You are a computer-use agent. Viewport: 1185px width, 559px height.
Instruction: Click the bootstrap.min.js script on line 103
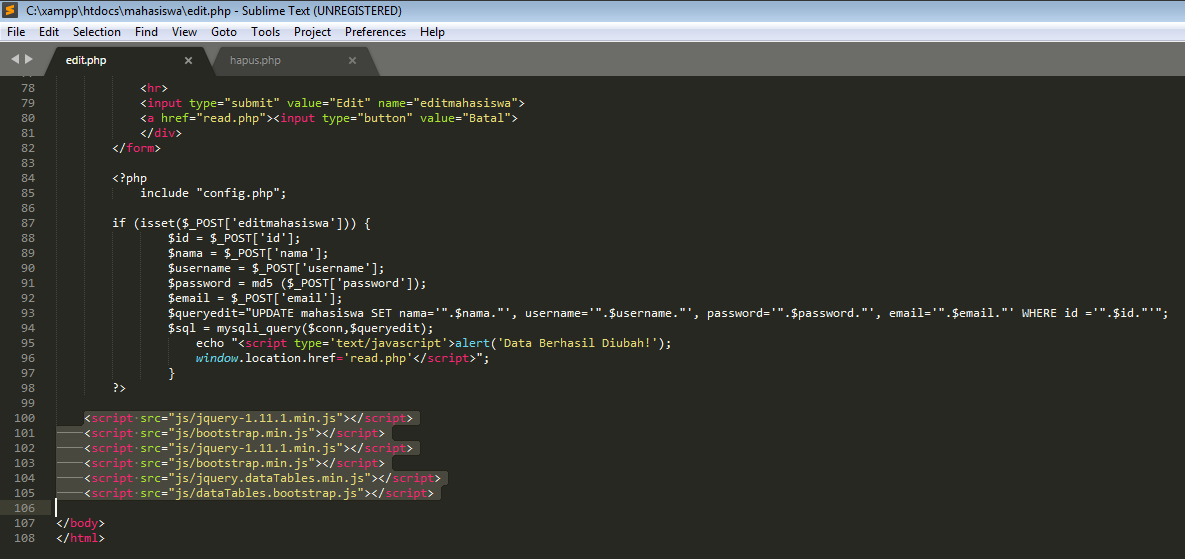234,463
